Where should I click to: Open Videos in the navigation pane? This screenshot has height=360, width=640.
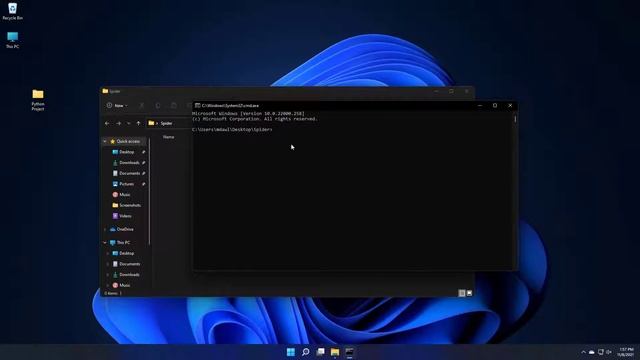tap(125, 216)
